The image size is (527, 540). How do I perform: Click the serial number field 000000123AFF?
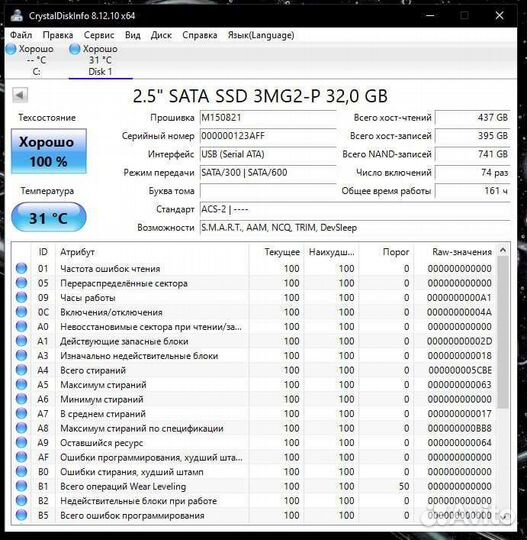(268, 136)
